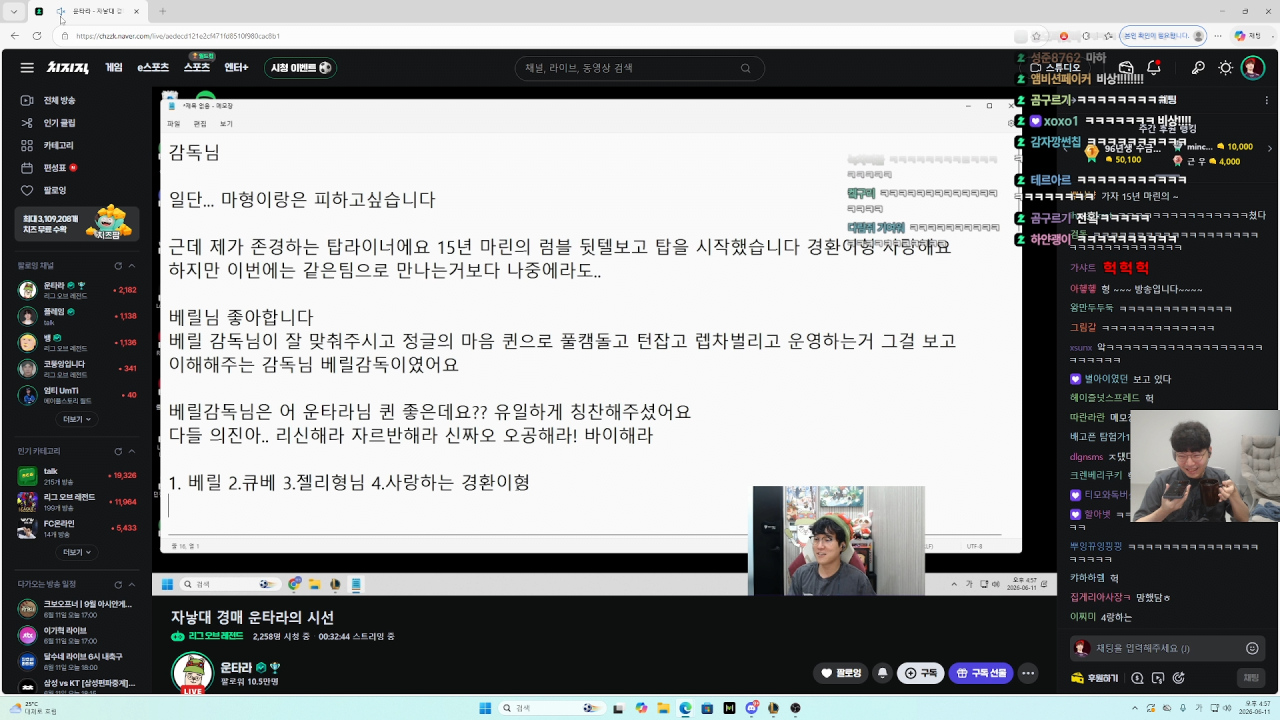Open FC온라인 popular category
Image resolution: width=1280 pixels, height=720 pixels.
coord(77,527)
